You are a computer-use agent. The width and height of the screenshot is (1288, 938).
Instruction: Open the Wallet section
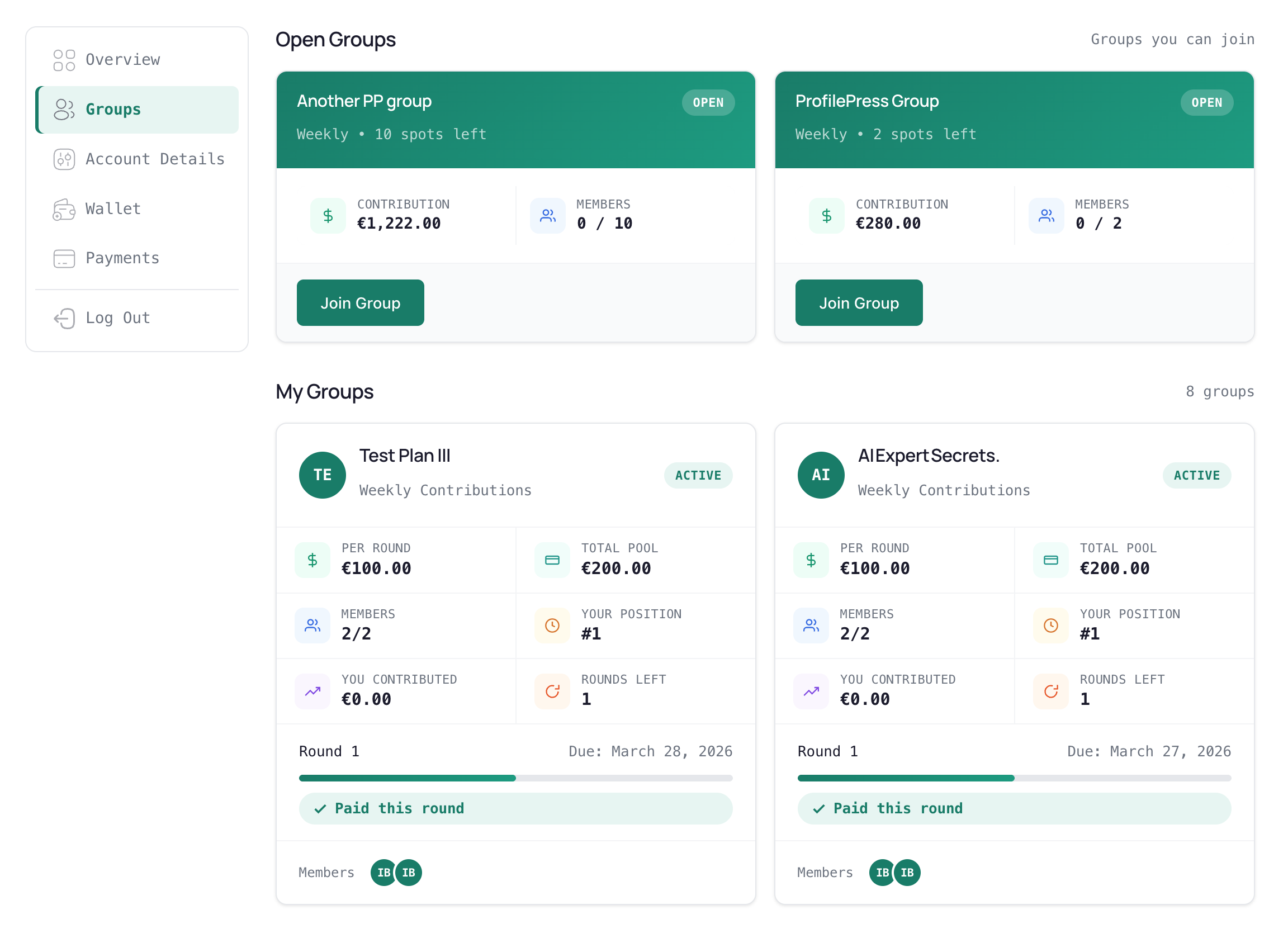(137, 209)
